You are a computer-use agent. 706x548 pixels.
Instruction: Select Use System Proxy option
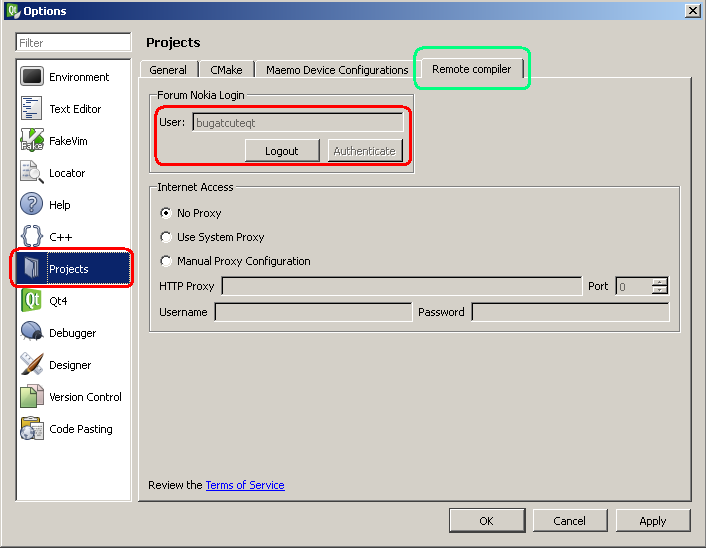(166, 237)
